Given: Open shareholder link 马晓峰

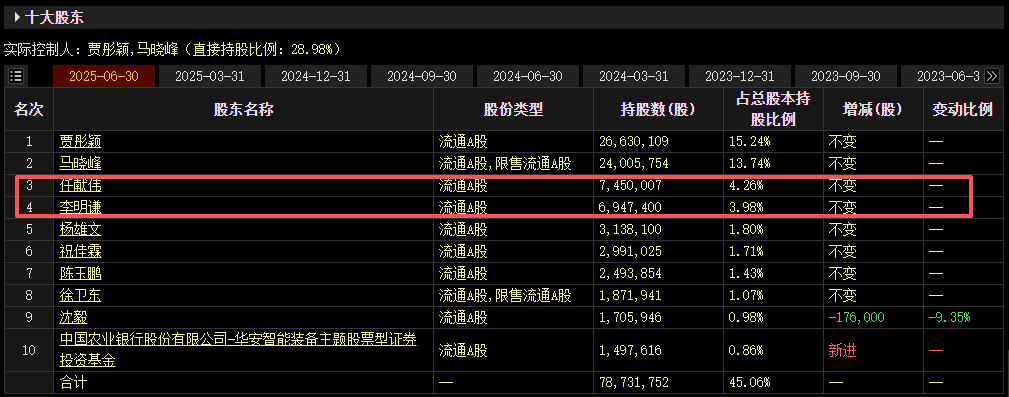Looking at the screenshot, I should coord(80,163).
